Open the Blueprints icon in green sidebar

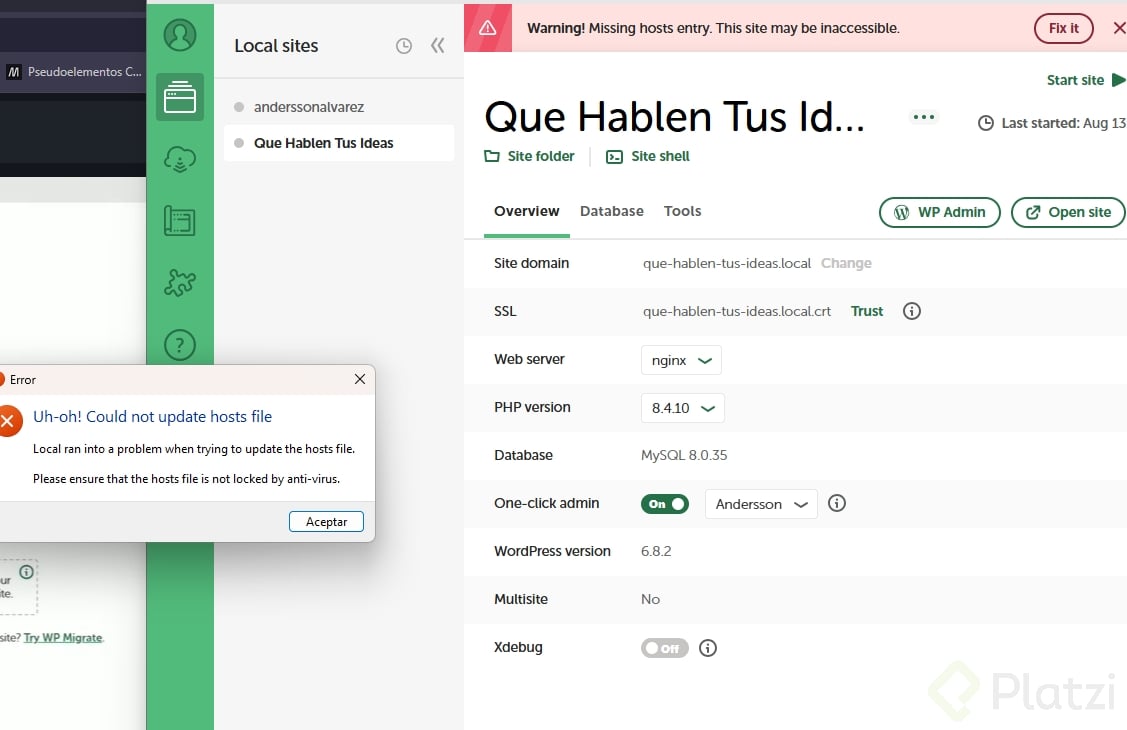point(180,221)
